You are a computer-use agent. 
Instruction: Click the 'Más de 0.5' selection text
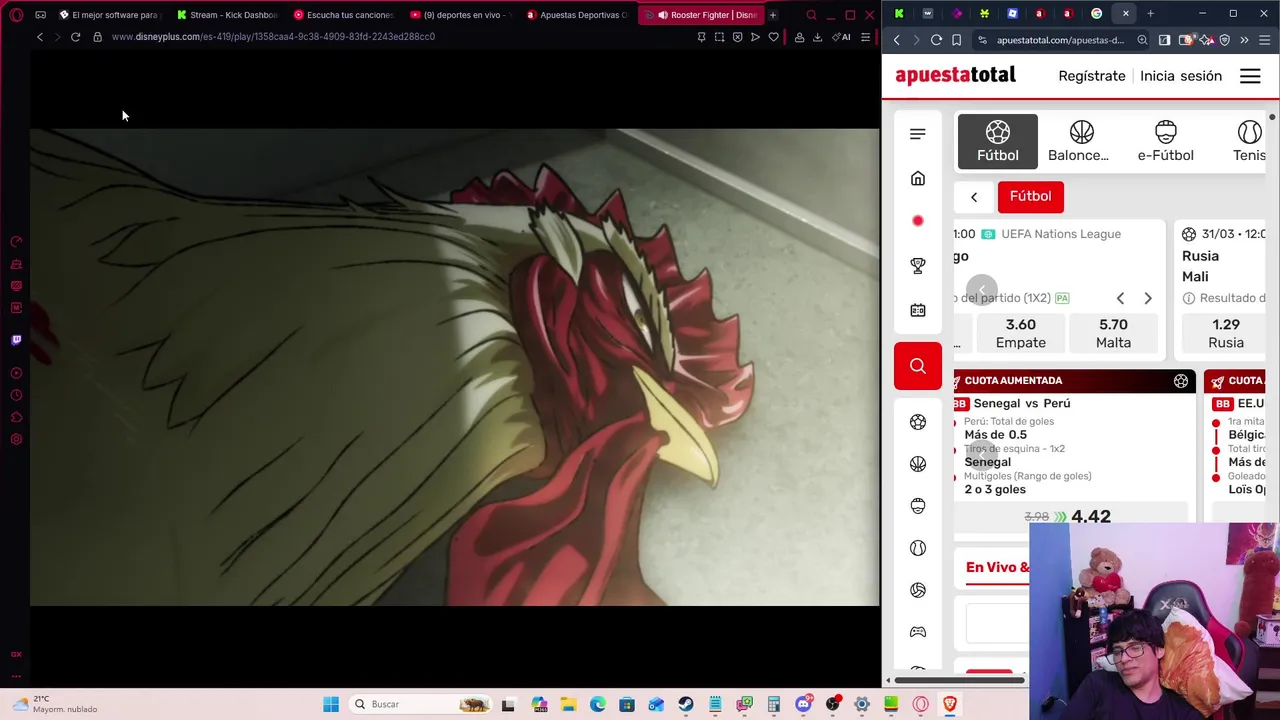pyautogui.click(x=995, y=435)
